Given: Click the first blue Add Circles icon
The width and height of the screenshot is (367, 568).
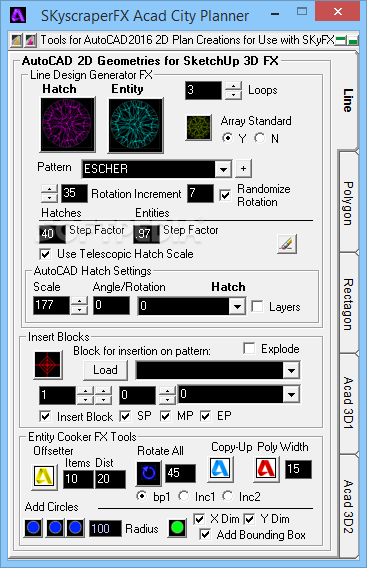Looking at the screenshot, I should tap(33, 528).
